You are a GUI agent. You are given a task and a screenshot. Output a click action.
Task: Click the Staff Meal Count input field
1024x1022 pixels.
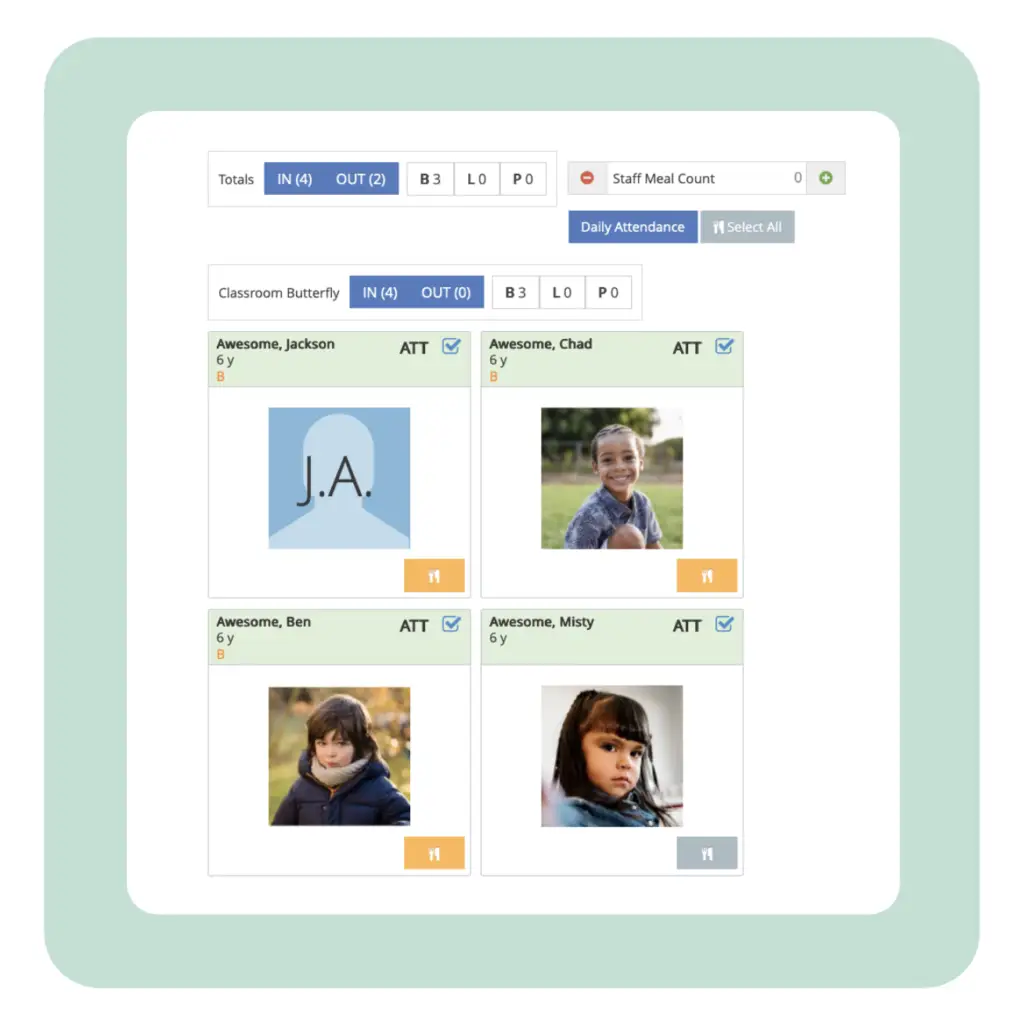[707, 178]
